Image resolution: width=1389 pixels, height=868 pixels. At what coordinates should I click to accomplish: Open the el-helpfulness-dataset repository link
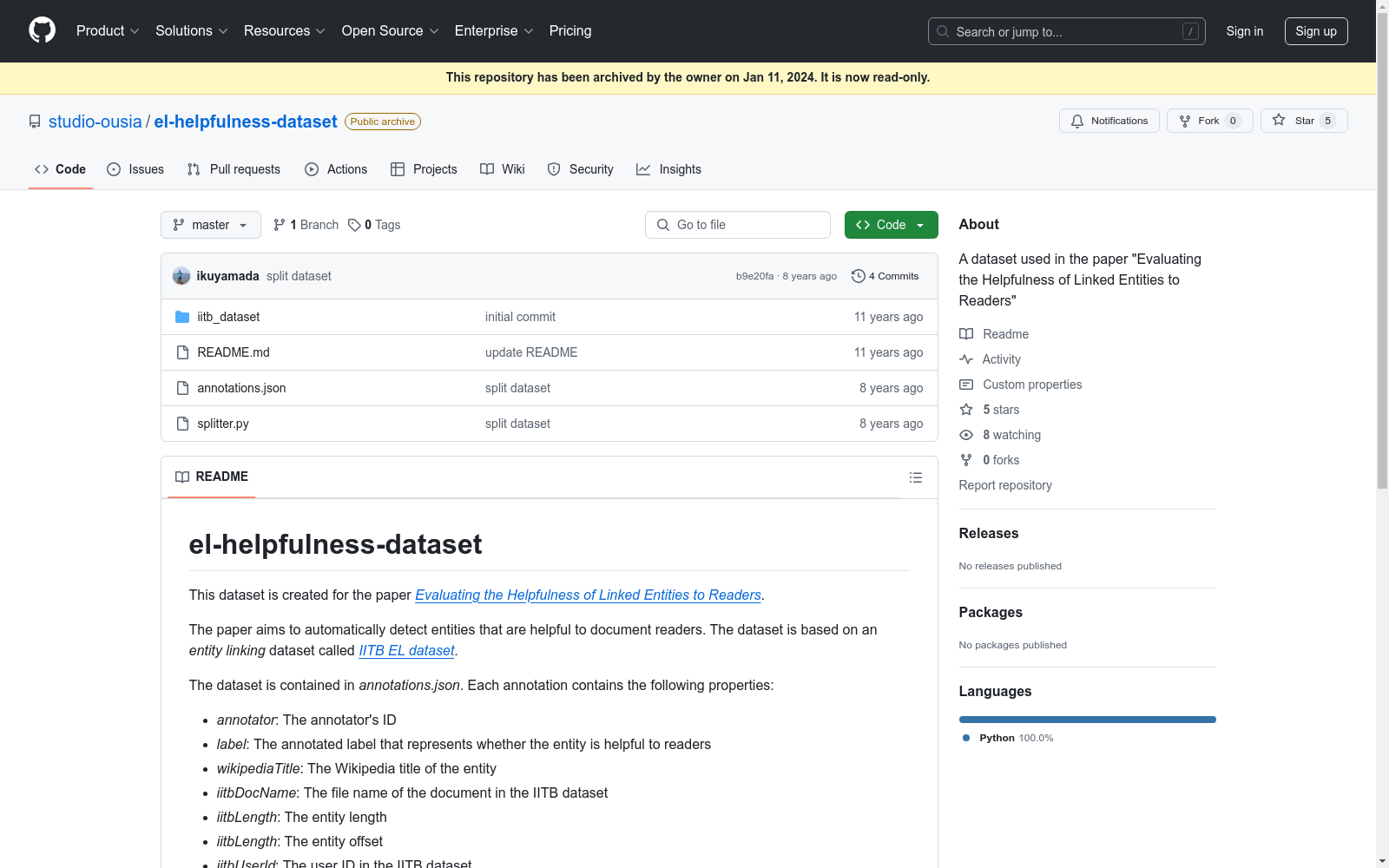point(246,122)
